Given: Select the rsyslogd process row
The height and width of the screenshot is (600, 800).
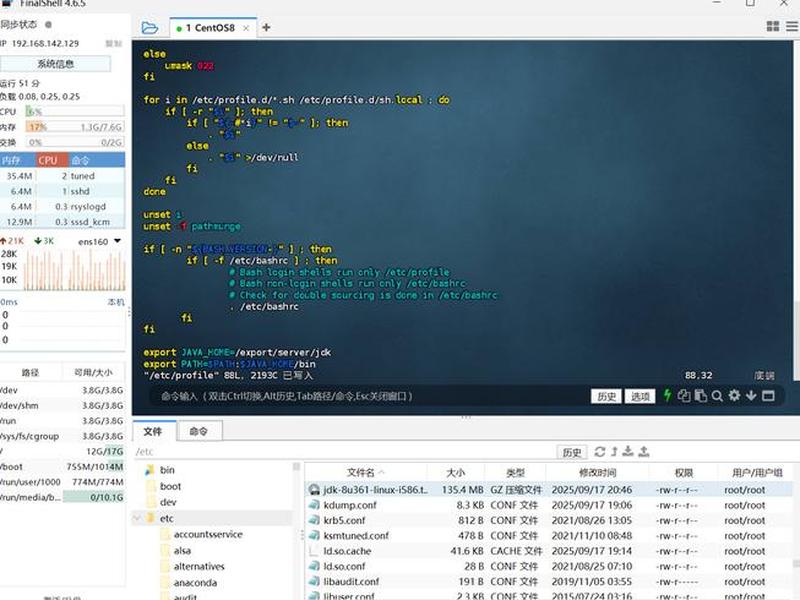Looking at the screenshot, I should (x=62, y=206).
